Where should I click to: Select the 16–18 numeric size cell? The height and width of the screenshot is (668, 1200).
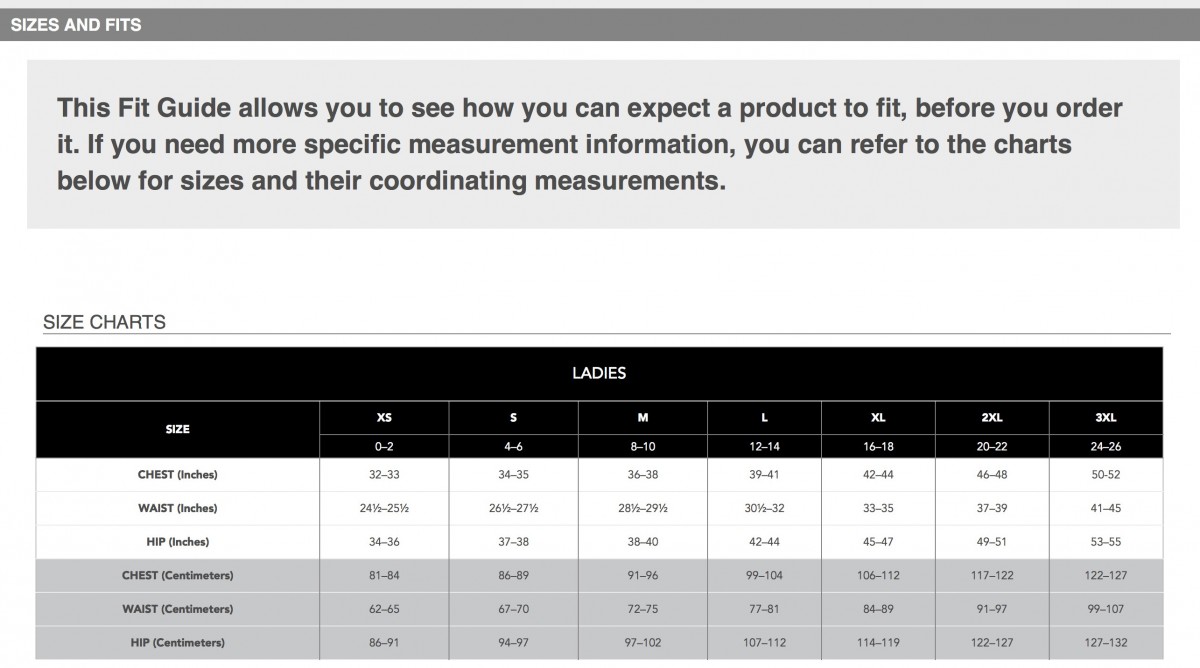[878, 447]
